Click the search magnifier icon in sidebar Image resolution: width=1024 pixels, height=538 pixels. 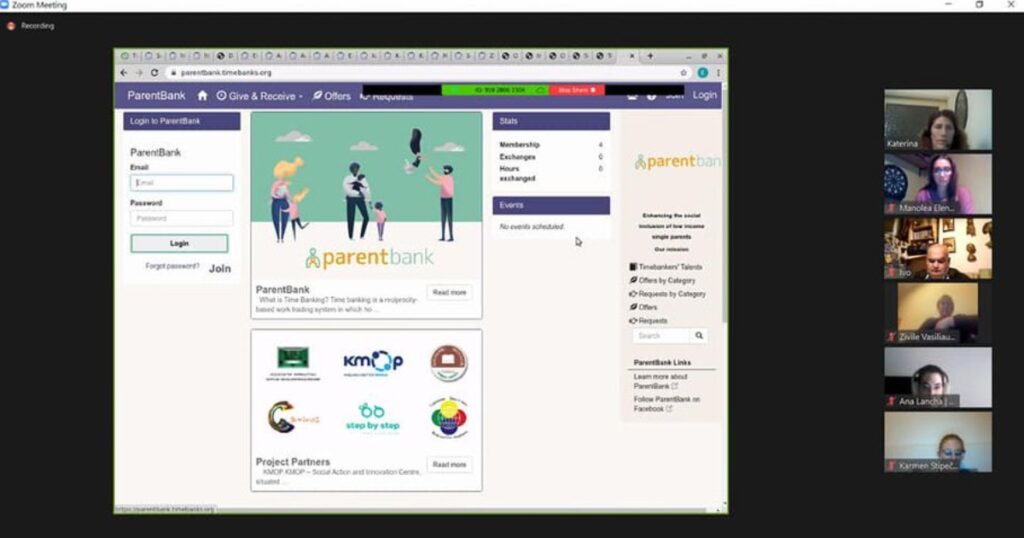pos(699,336)
